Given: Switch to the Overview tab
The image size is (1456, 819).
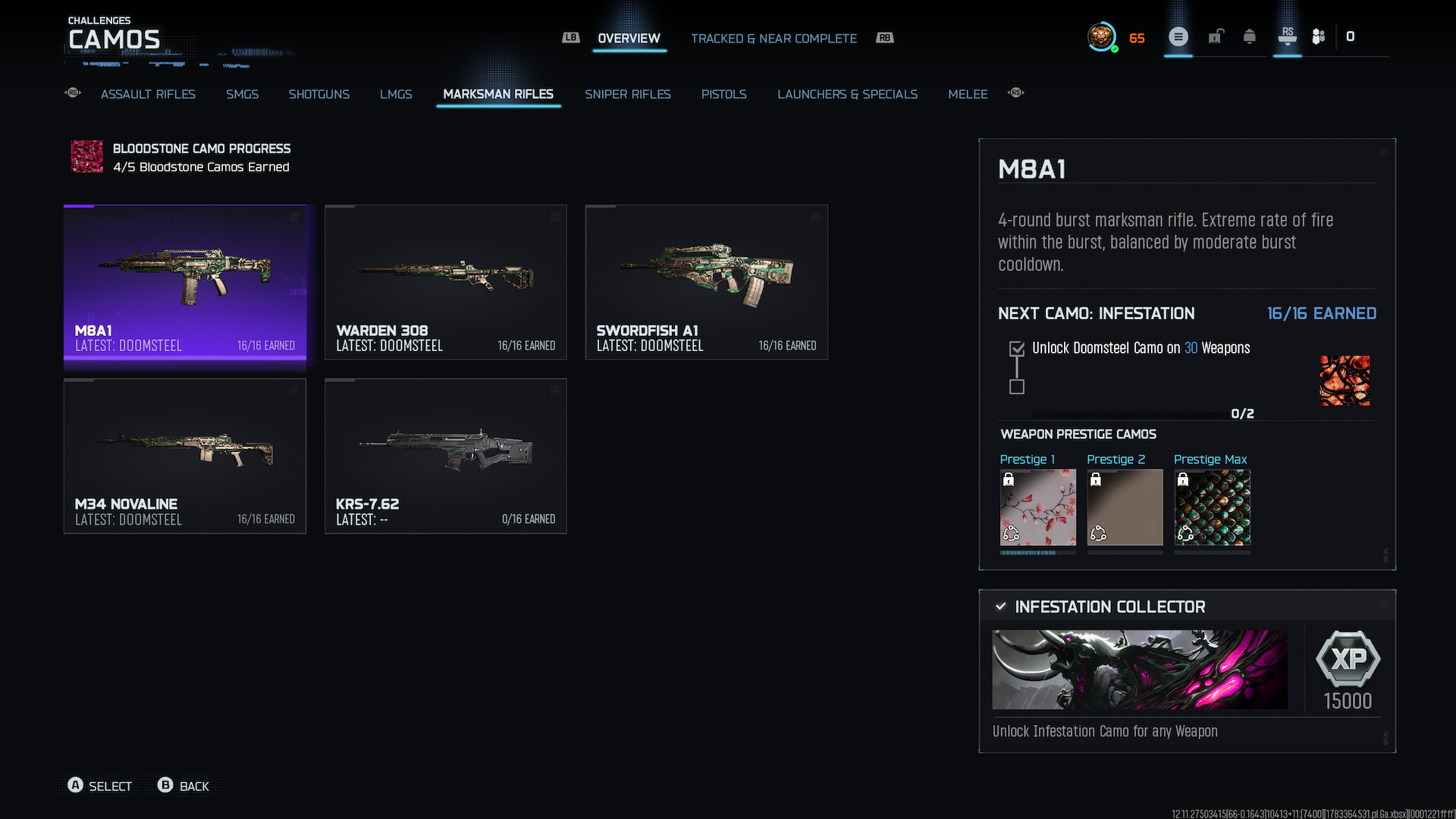Looking at the screenshot, I should click(629, 39).
